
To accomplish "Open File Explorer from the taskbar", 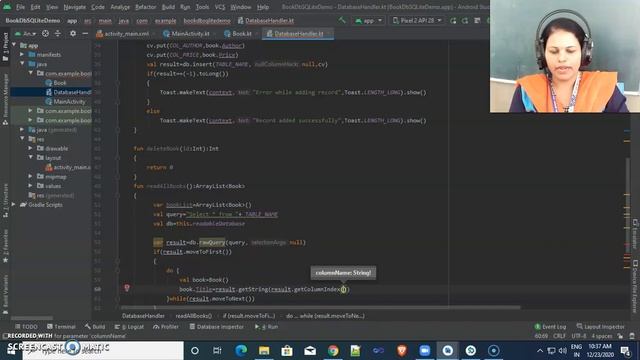I will (x=264, y=351).
